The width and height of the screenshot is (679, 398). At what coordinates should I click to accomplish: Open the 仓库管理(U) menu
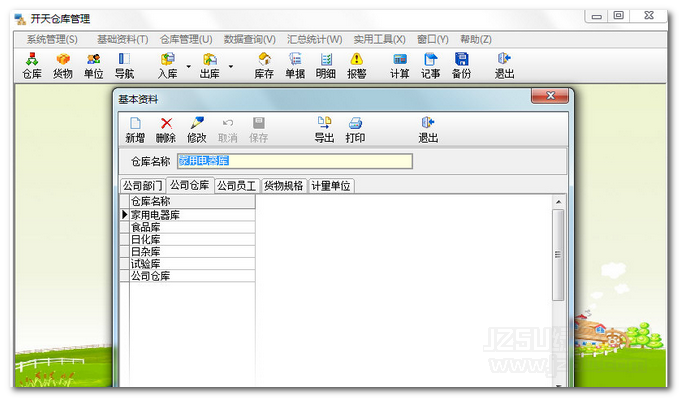coord(186,39)
